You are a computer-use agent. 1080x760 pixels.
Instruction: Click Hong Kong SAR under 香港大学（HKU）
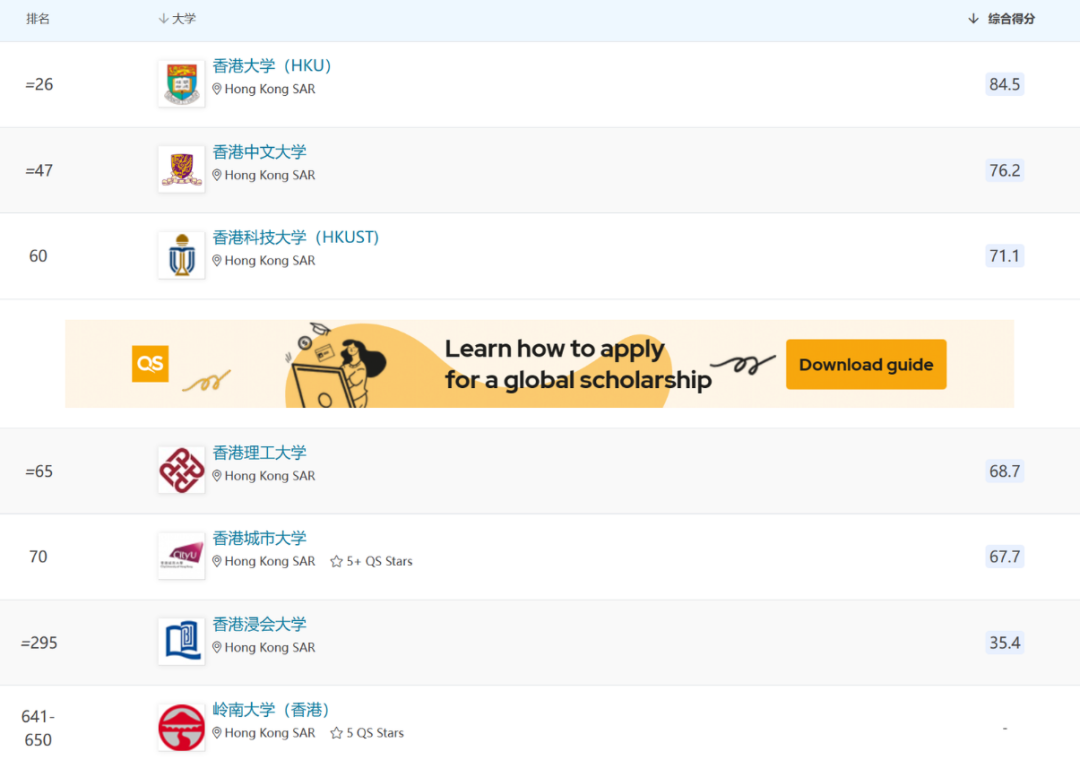click(270, 89)
